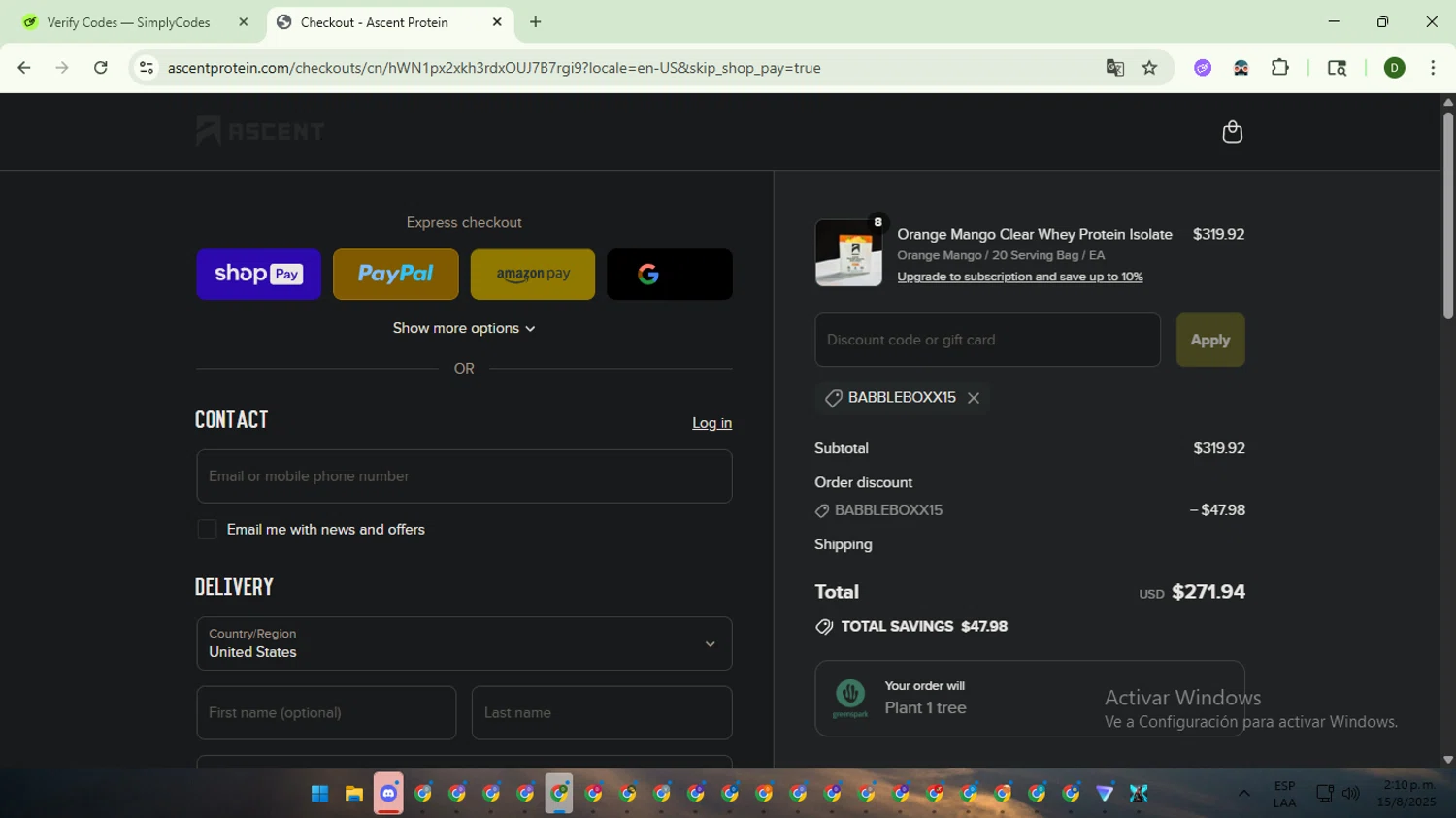Expand Show more options
This screenshot has height=818, width=1456.
pos(464,329)
